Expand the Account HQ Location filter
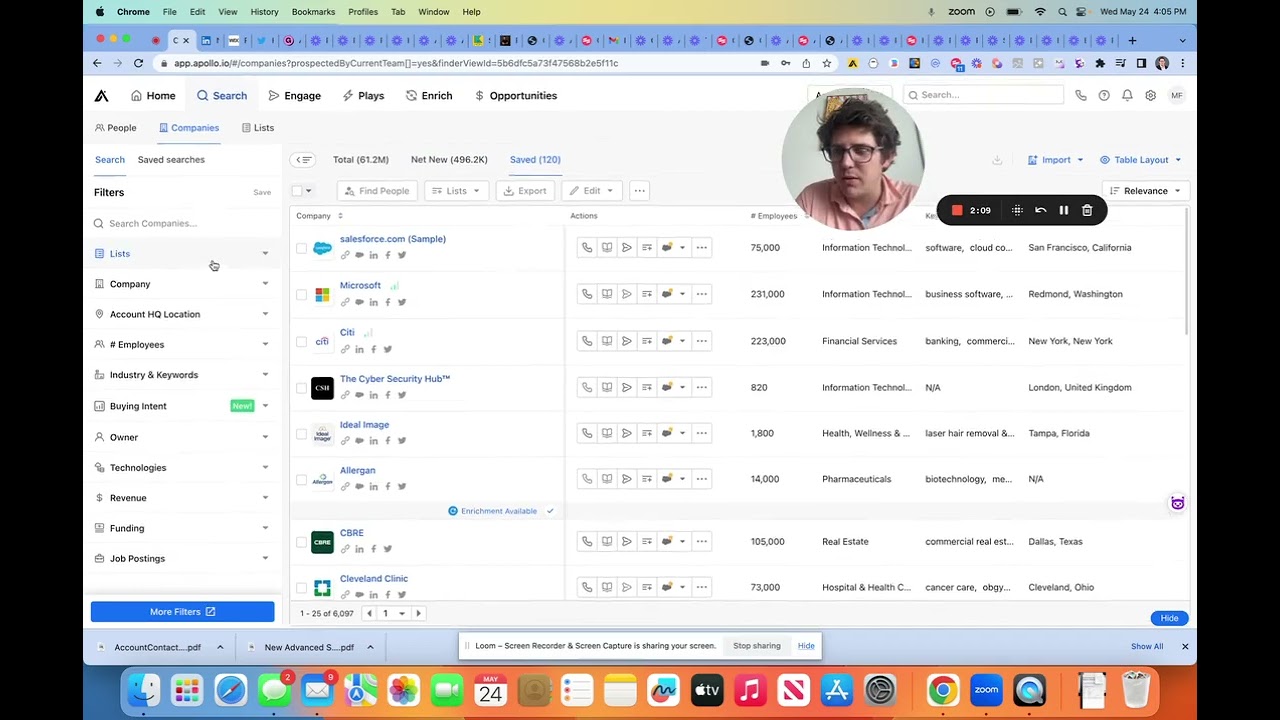 (182, 314)
